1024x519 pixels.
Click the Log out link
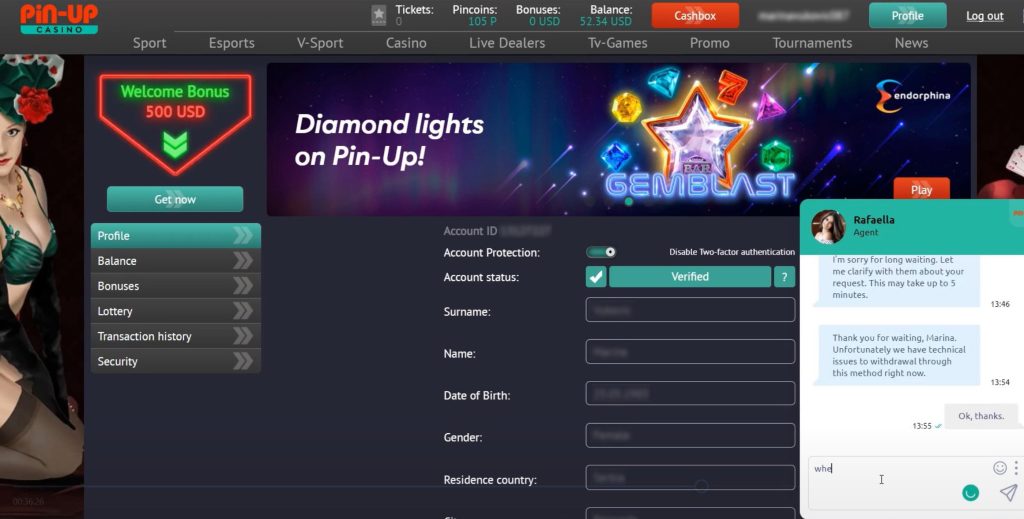(984, 16)
